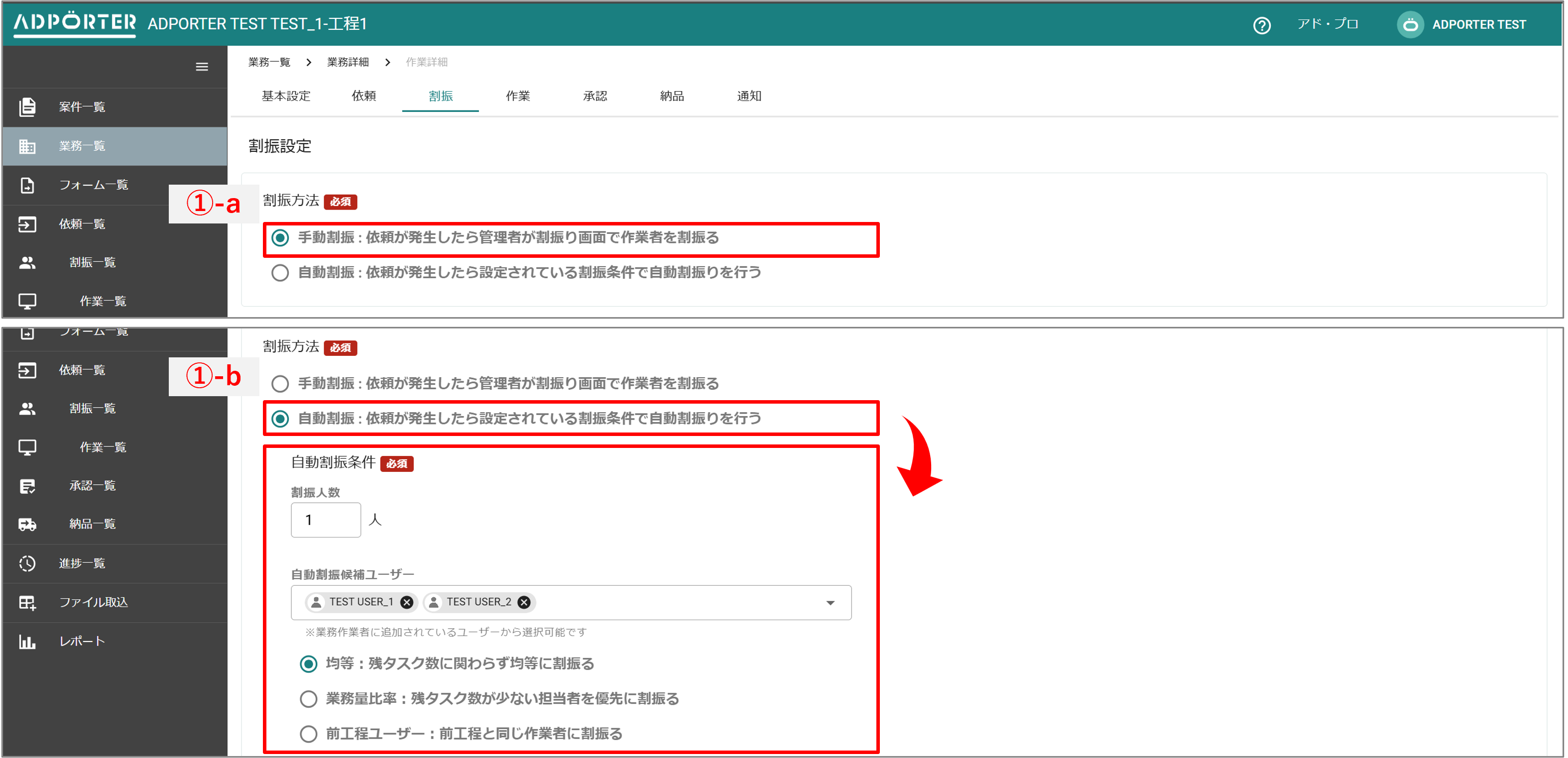Open 業務一覧 sidebar menu item
This screenshot has height=758, width=1568.
point(115,146)
